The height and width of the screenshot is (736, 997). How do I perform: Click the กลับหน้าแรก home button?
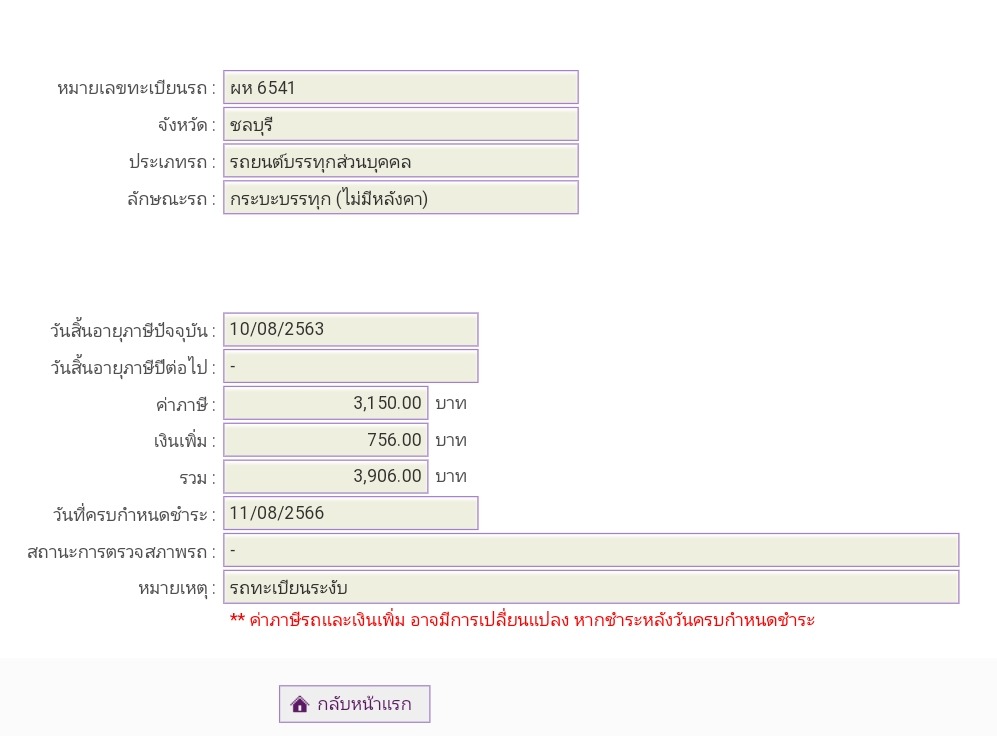click(x=354, y=704)
